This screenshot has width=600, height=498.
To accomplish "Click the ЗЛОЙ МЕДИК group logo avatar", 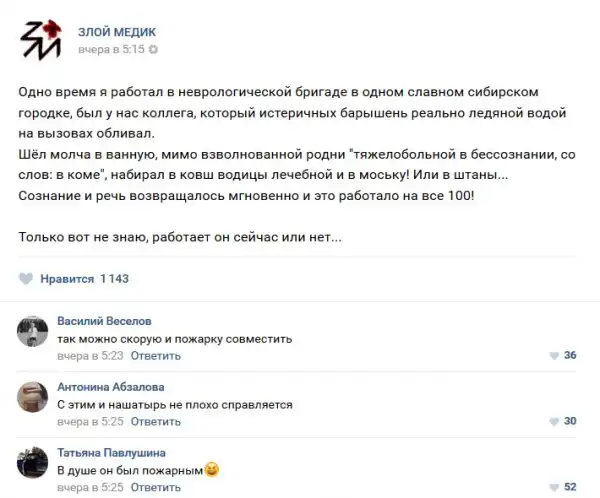I will pyautogui.click(x=41, y=39).
